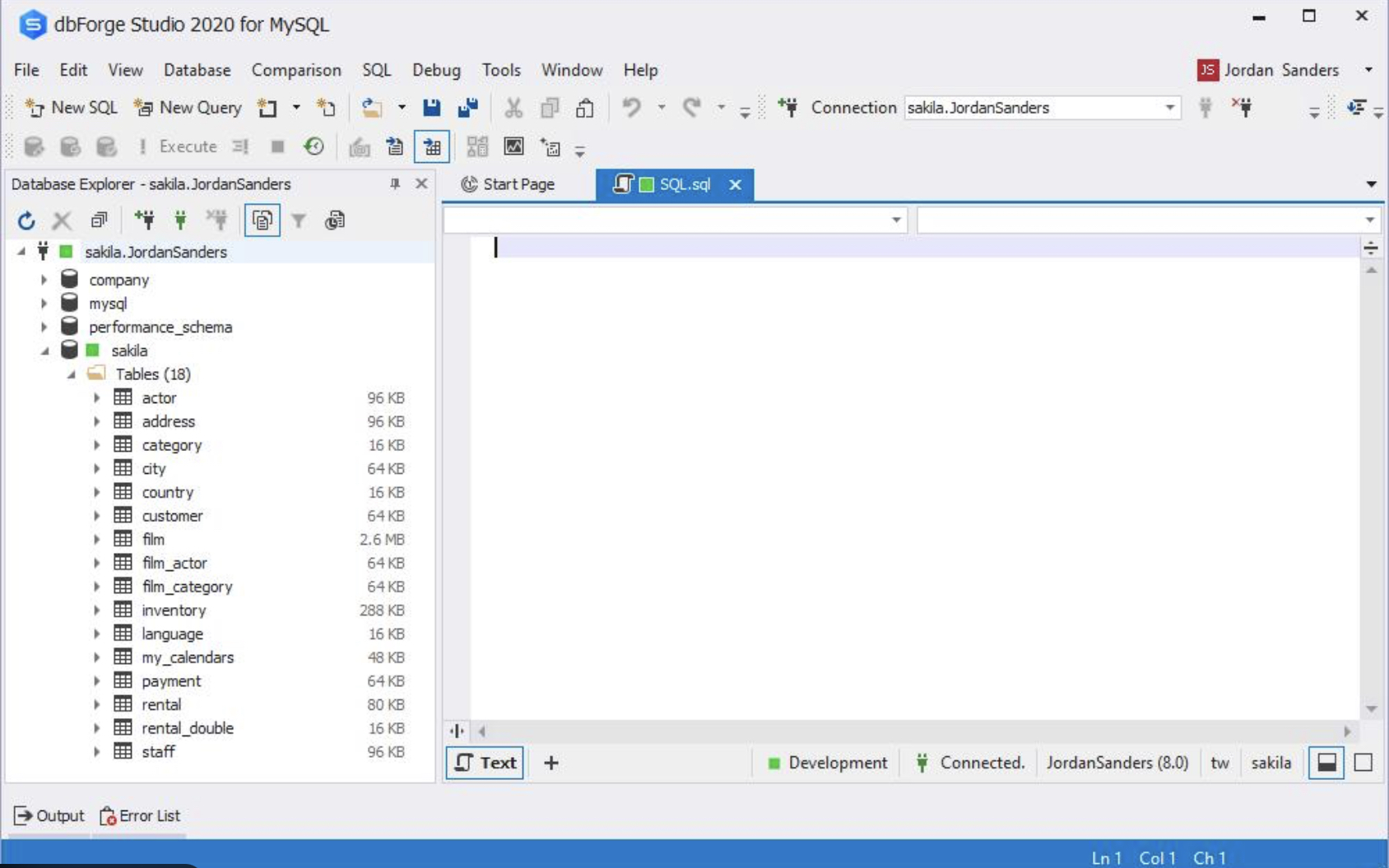Open the Error List panel
This screenshot has height=868, width=1389.
tap(139, 815)
